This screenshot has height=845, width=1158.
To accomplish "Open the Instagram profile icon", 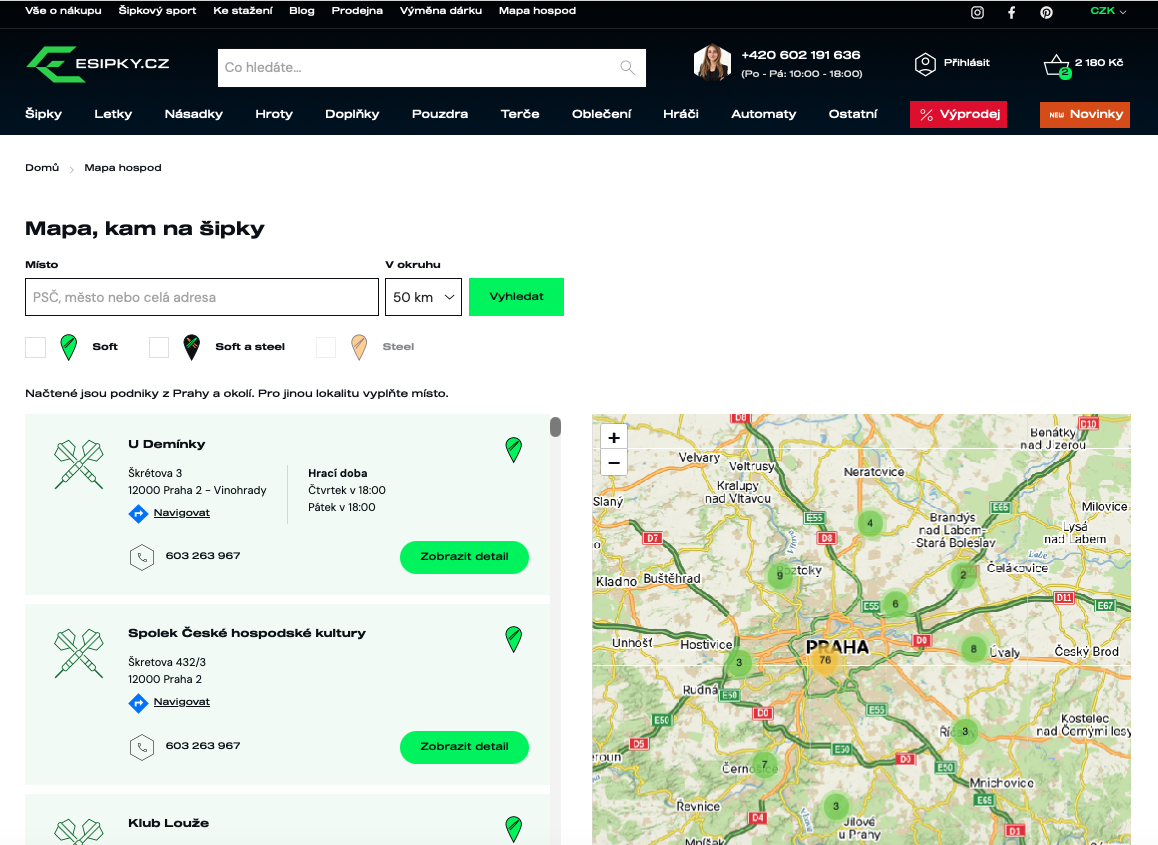I will click(978, 12).
